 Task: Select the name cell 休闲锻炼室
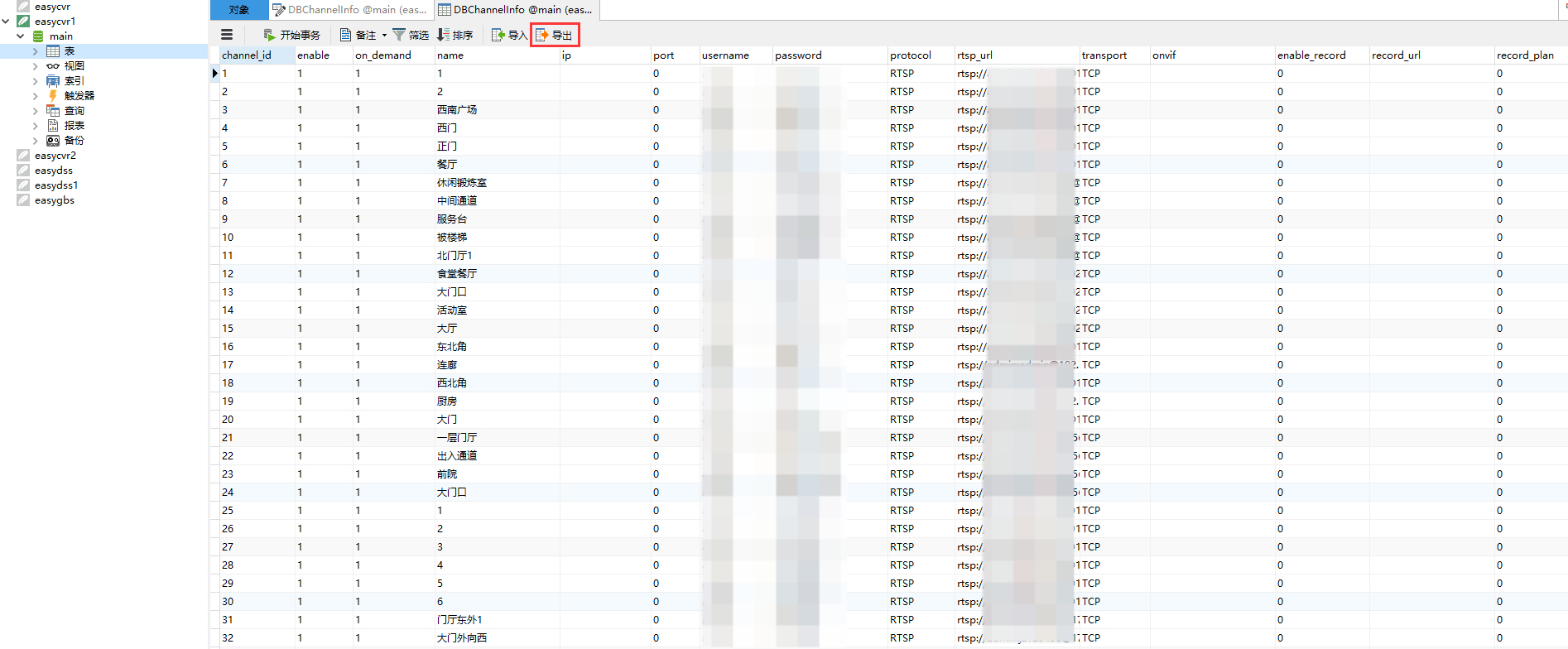pos(498,183)
